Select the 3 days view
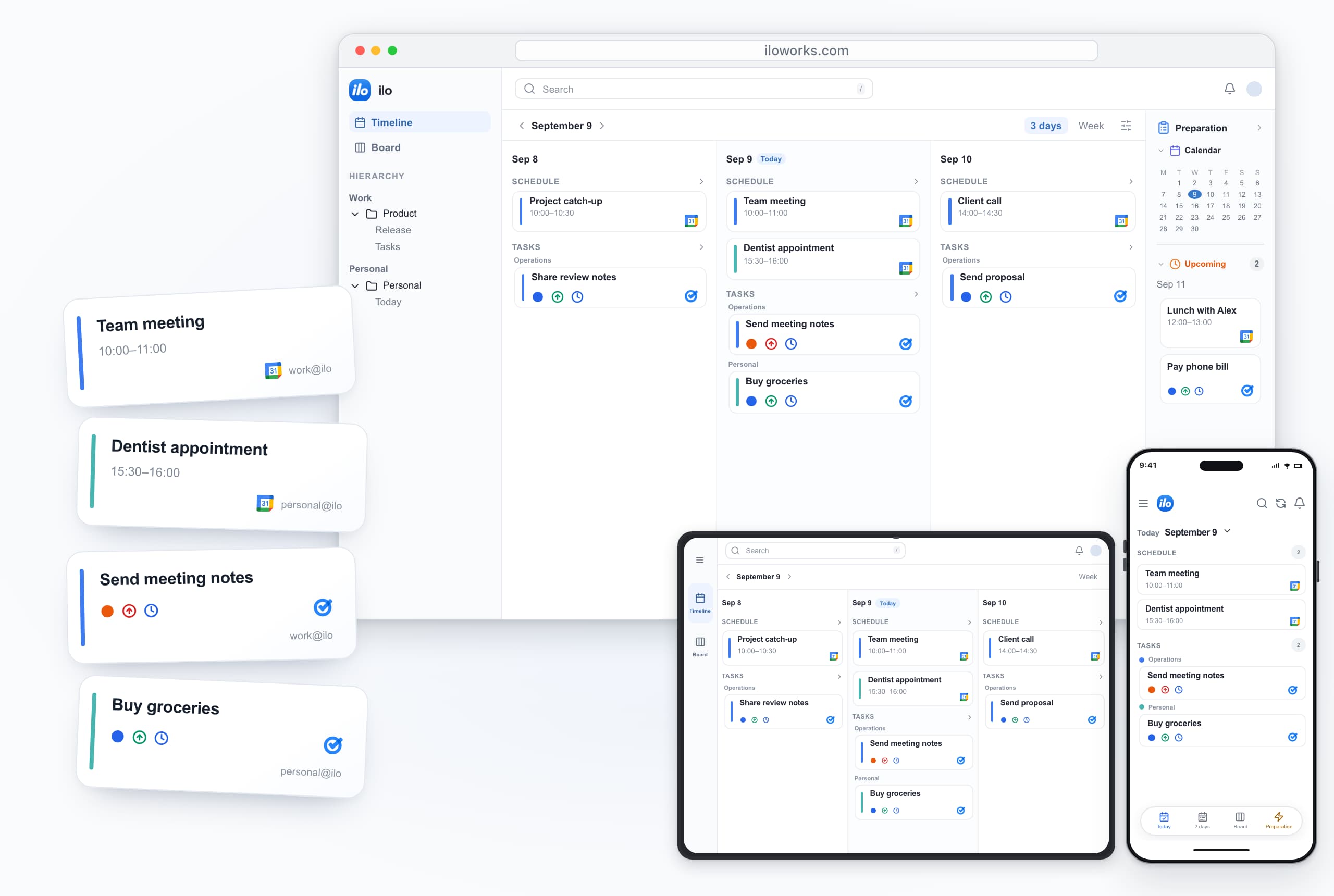Image resolution: width=1334 pixels, height=896 pixels. pyautogui.click(x=1045, y=126)
